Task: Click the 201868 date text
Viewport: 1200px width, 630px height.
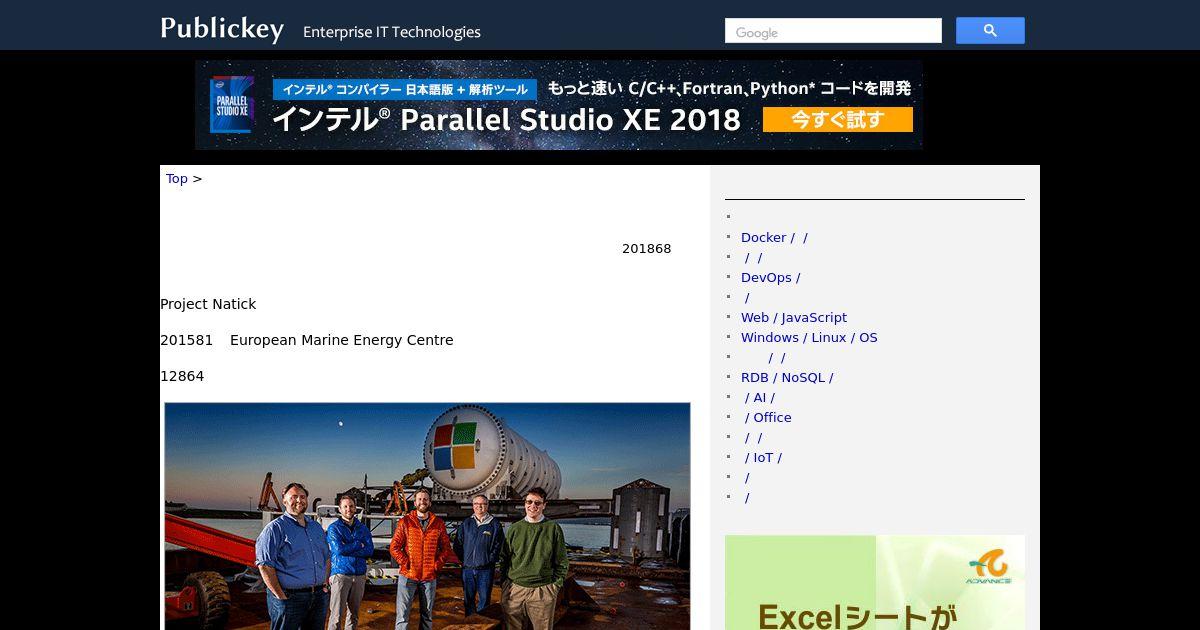Action: 647,249
